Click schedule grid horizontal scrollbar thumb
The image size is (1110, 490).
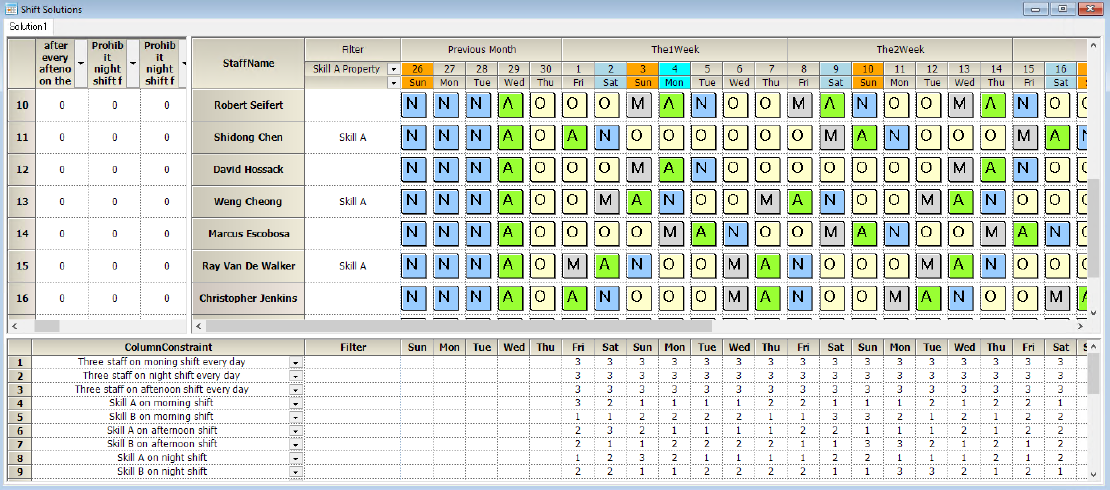(459, 326)
